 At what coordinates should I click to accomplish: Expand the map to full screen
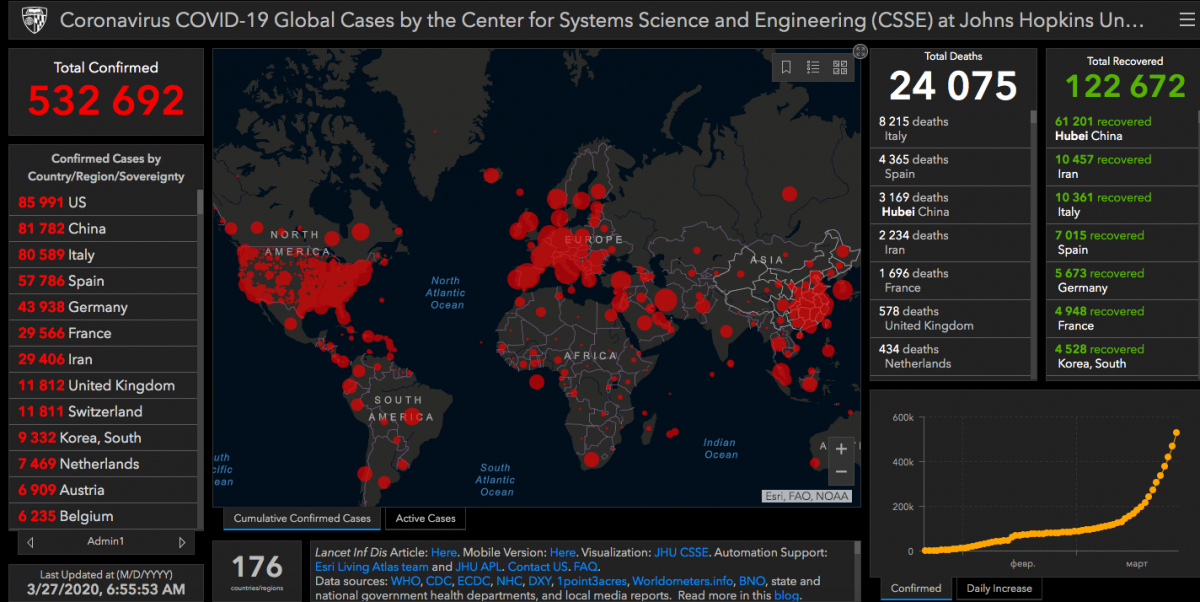click(x=860, y=51)
